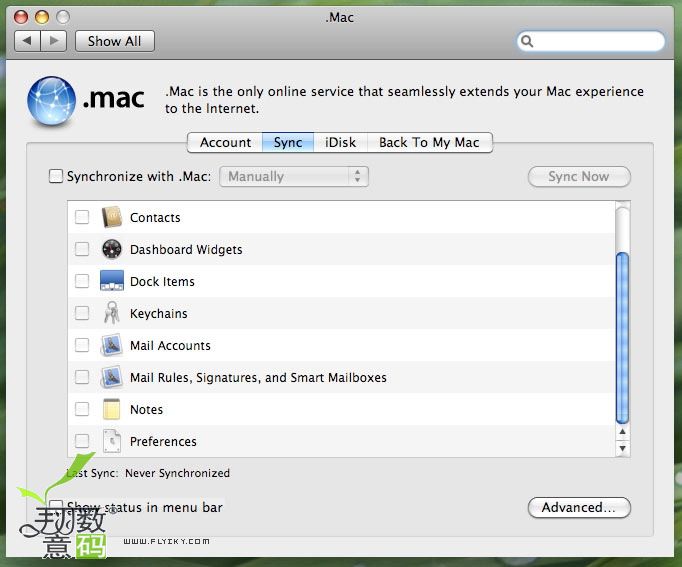Screen dimensions: 682x567
Task: Select the Keychains row label
Action: coord(159,314)
